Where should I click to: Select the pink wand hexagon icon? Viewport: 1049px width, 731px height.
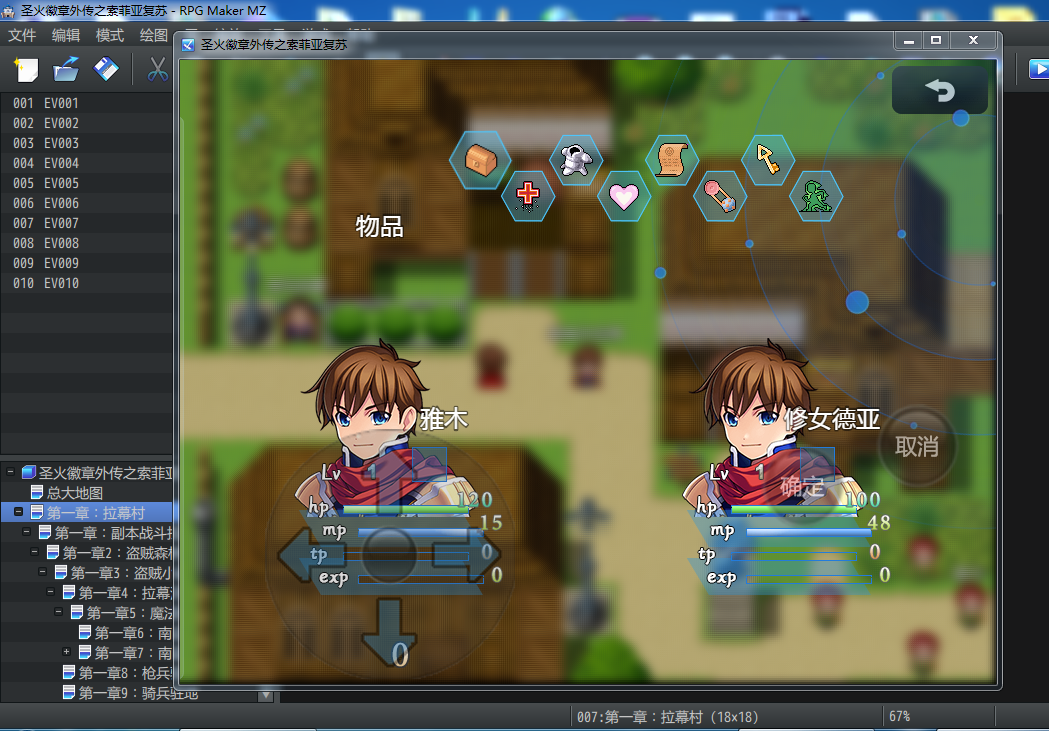pos(720,196)
